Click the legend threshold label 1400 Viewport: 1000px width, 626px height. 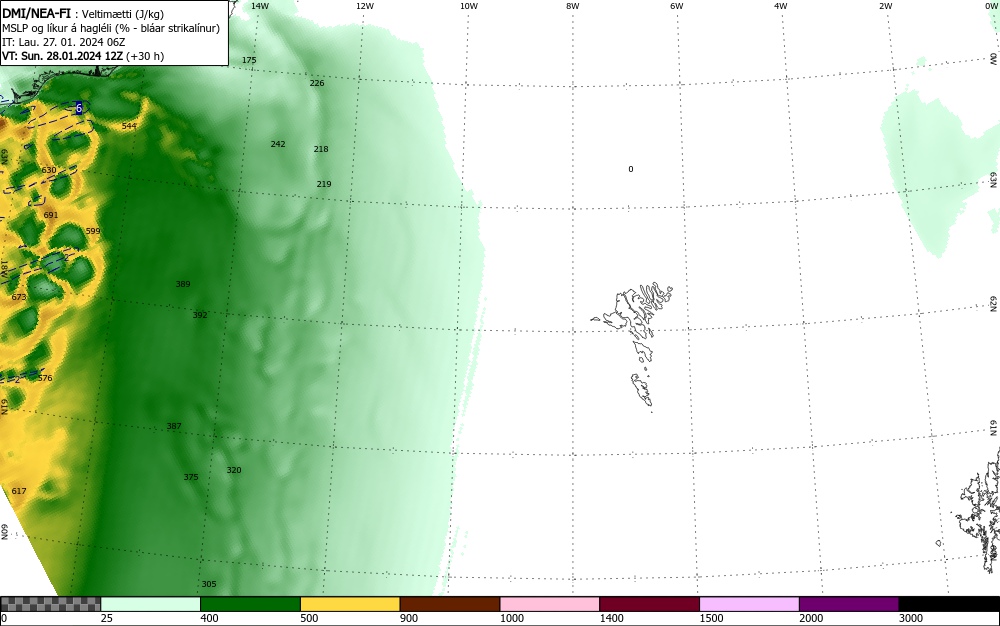click(611, 618)
